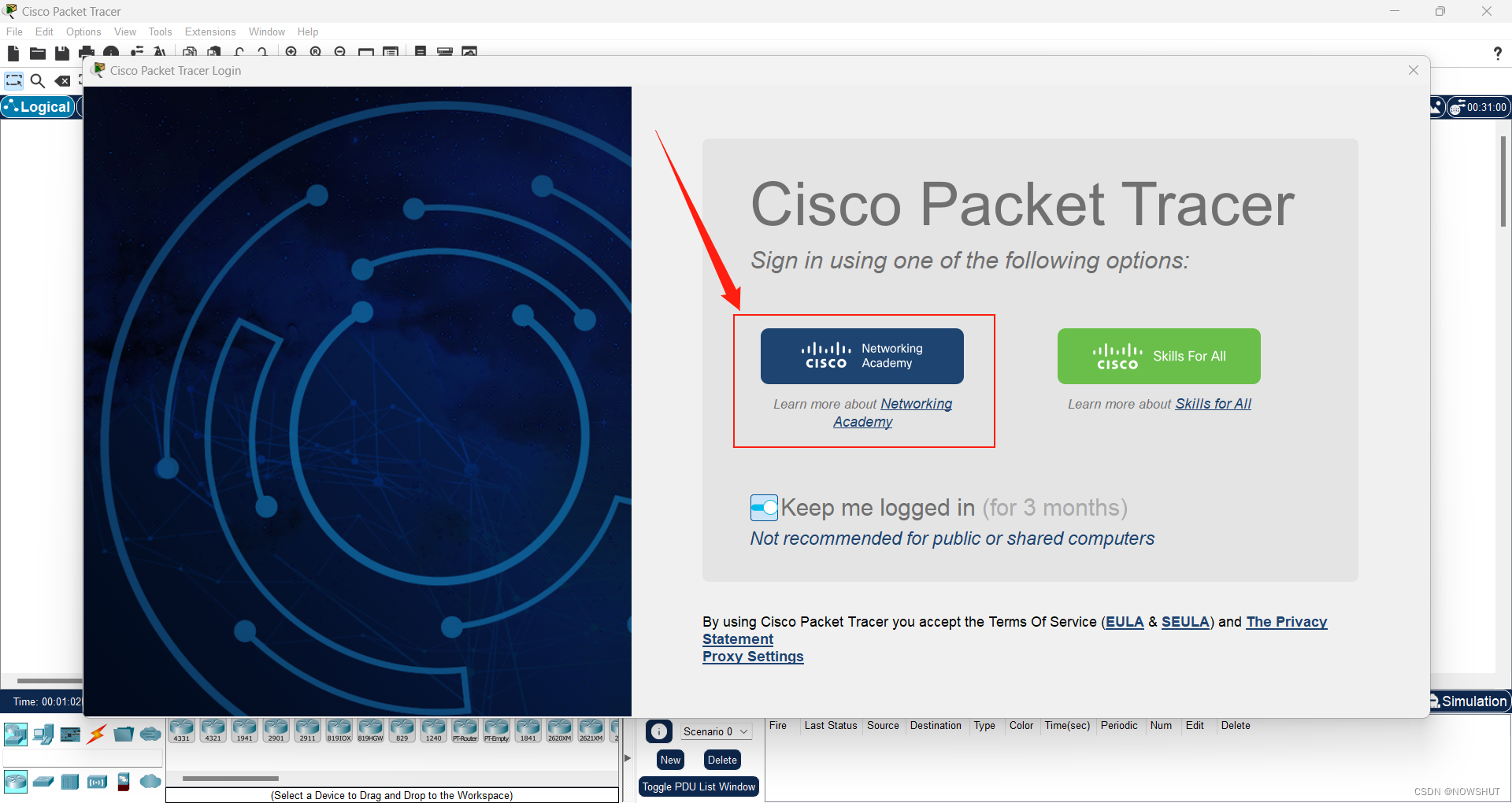Select the Components category icon
The image size is (1512, 803).
tap(70, 735)
